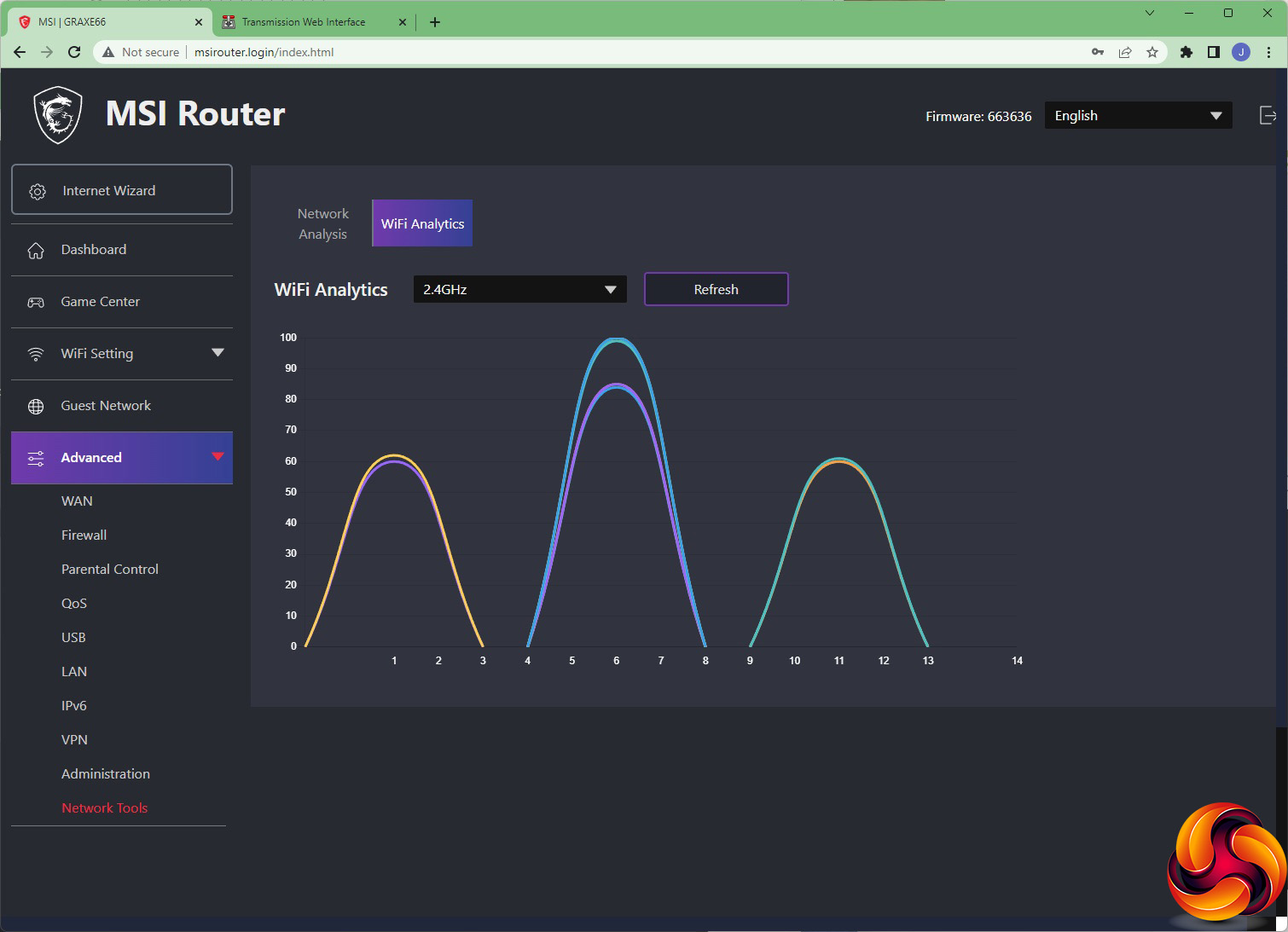Screen dimensions: 1288x932
Task: Click the logout icon beside language selector
Action: tap(1268, 116)
